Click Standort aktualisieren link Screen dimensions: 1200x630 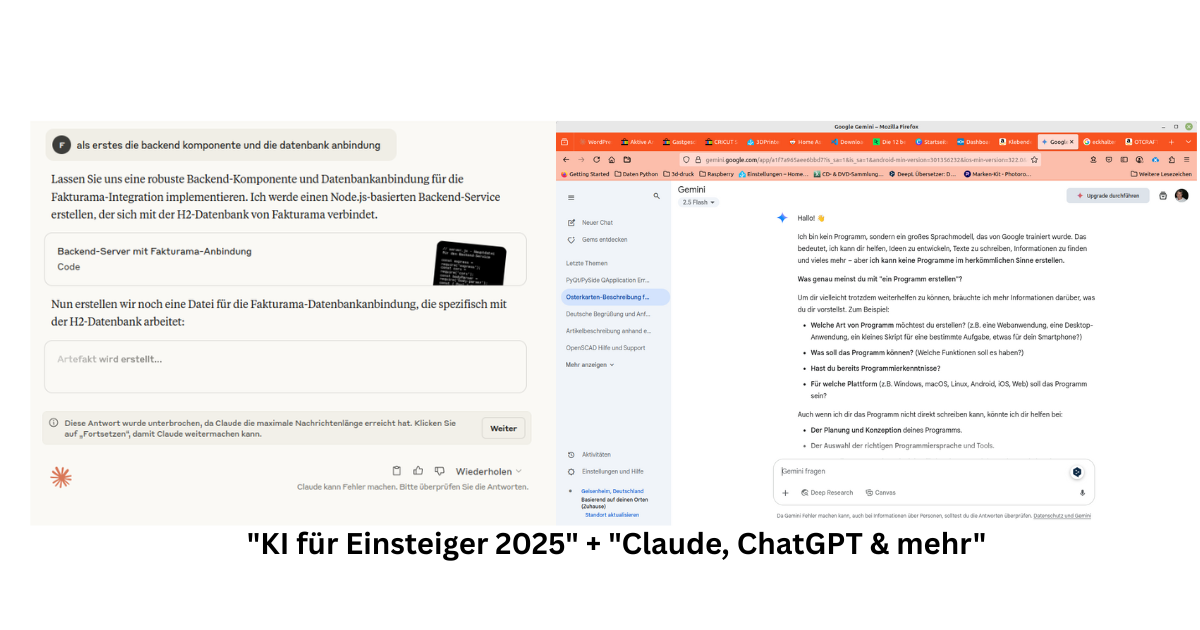coord(611,515)
